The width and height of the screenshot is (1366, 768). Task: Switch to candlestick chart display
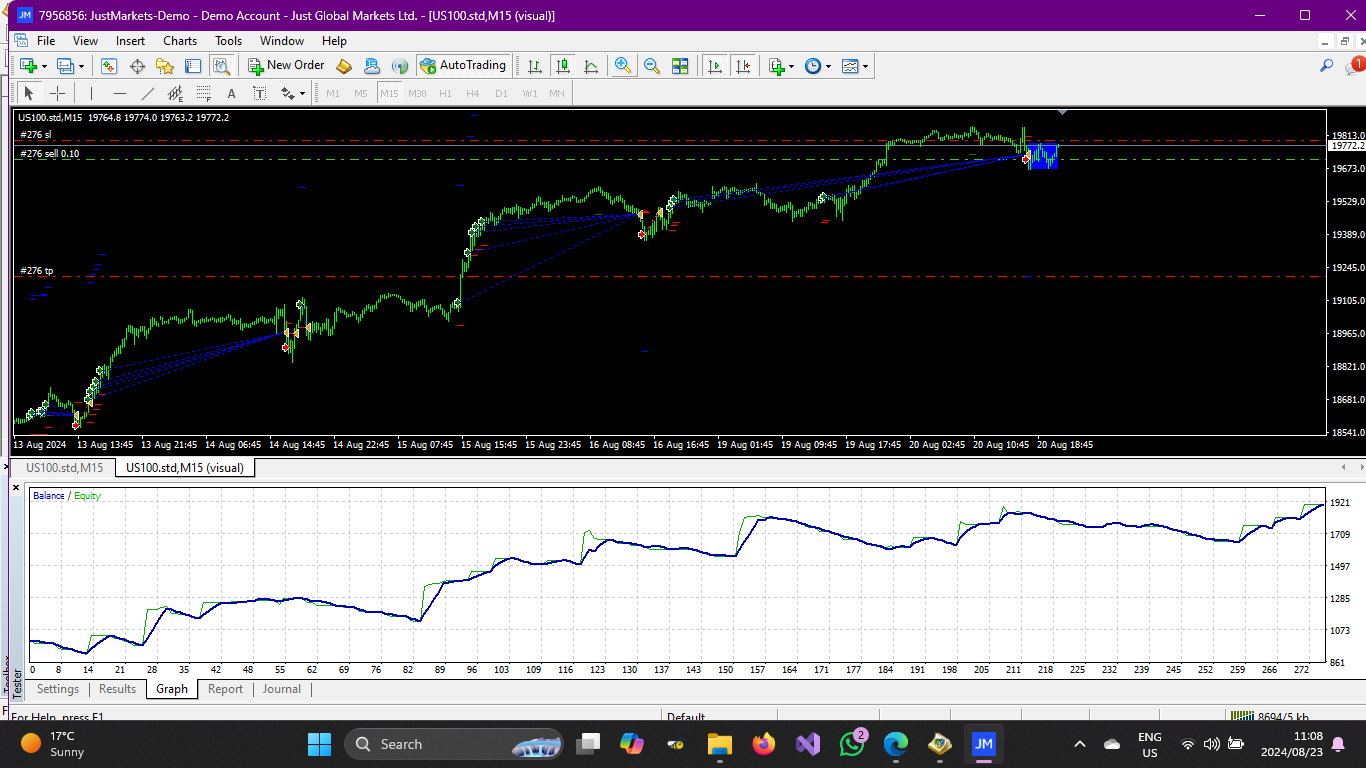[563, 66]
